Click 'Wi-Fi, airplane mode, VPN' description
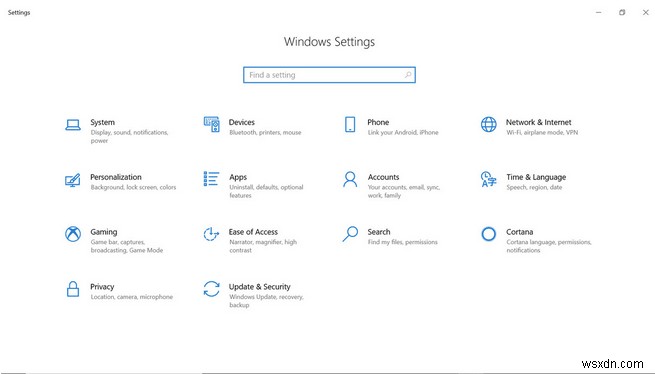The width and height of the screenshot is (655, 374). tap(542, 132)
